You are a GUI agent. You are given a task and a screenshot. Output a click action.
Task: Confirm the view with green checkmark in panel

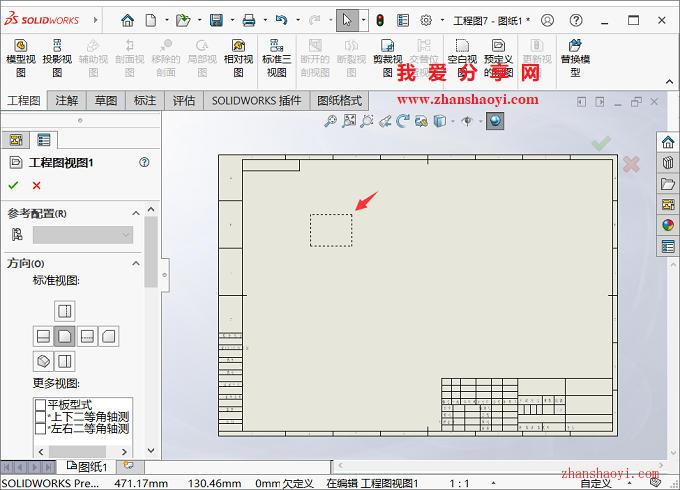[13, 186]
